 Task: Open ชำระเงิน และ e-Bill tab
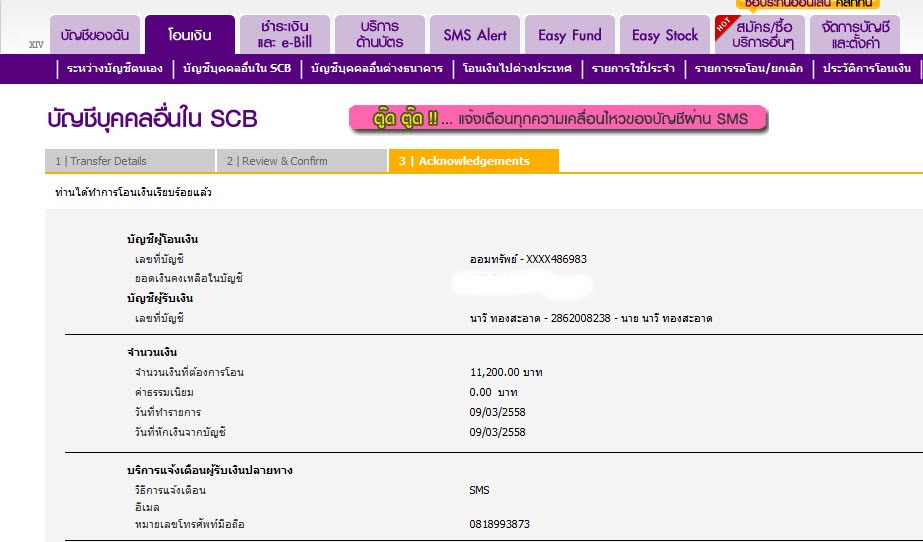(x=285, y=35)
